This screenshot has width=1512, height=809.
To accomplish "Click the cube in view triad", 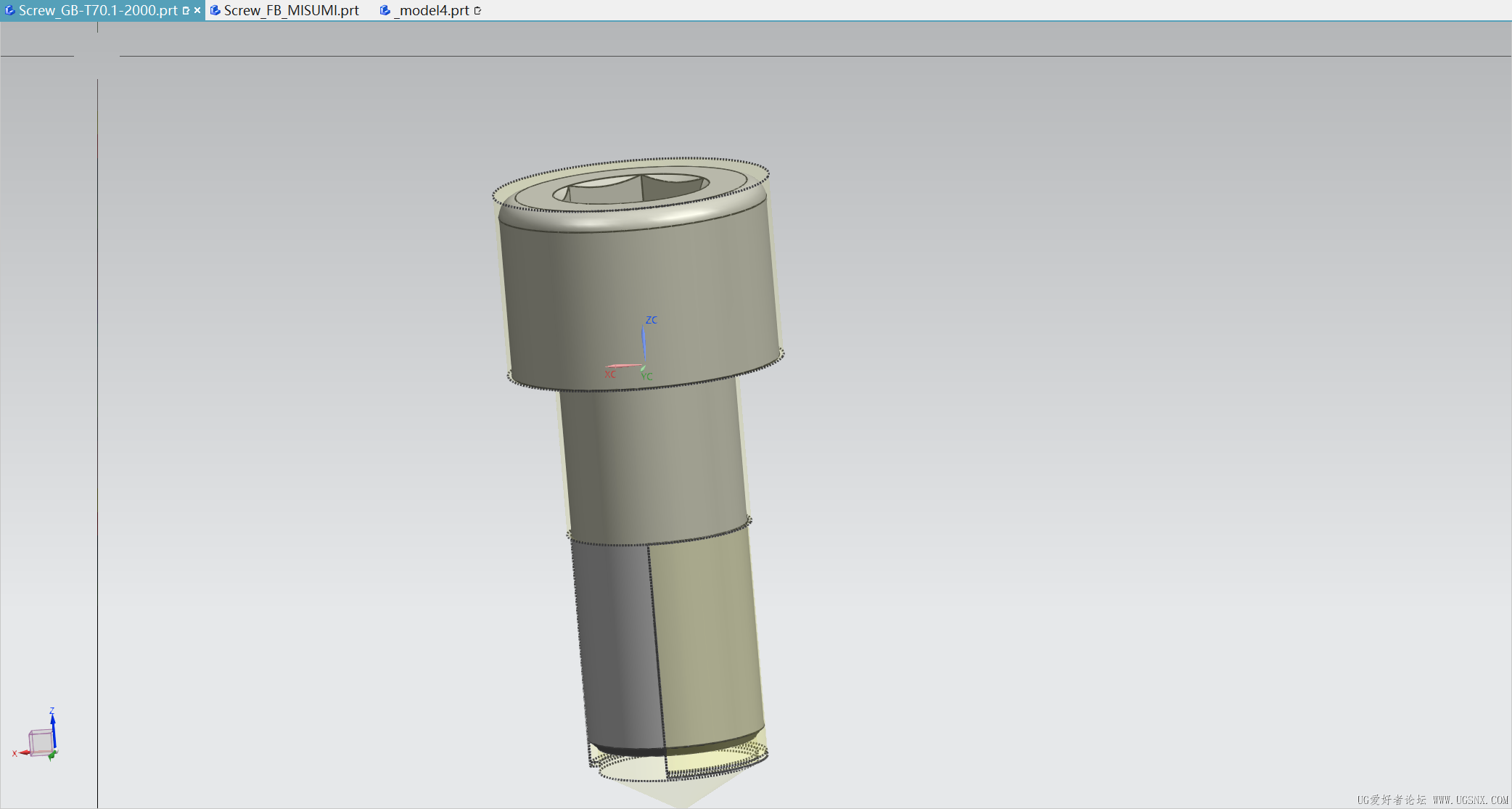I will [41, 742].
